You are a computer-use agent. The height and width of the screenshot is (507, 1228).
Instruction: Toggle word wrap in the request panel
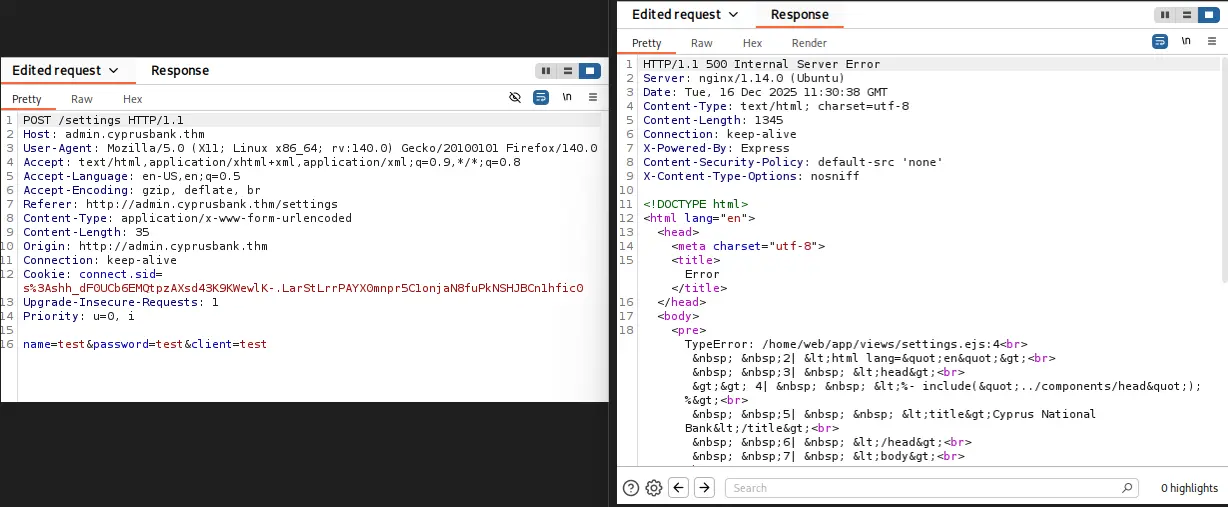[541, 98]
